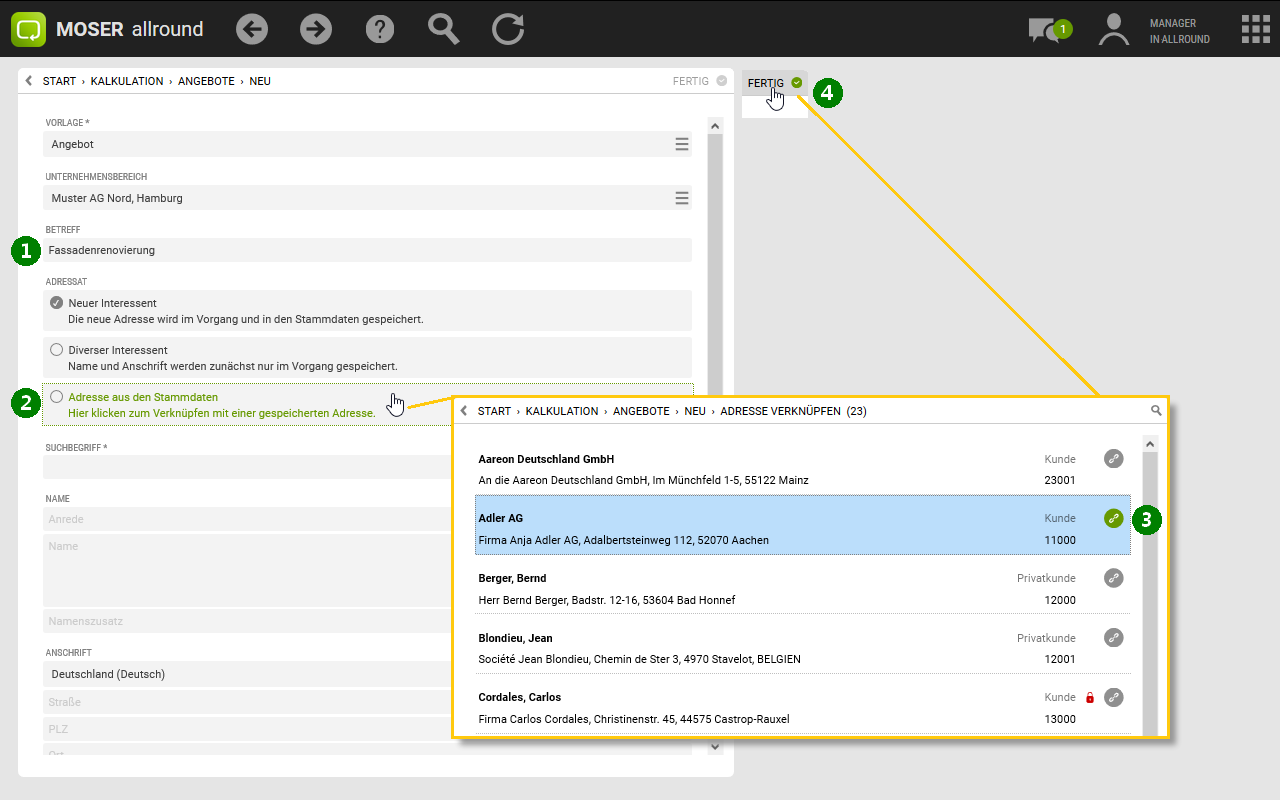Click the refresh reload icon
Screen dimensions: 1280x800
pos(508,29)
